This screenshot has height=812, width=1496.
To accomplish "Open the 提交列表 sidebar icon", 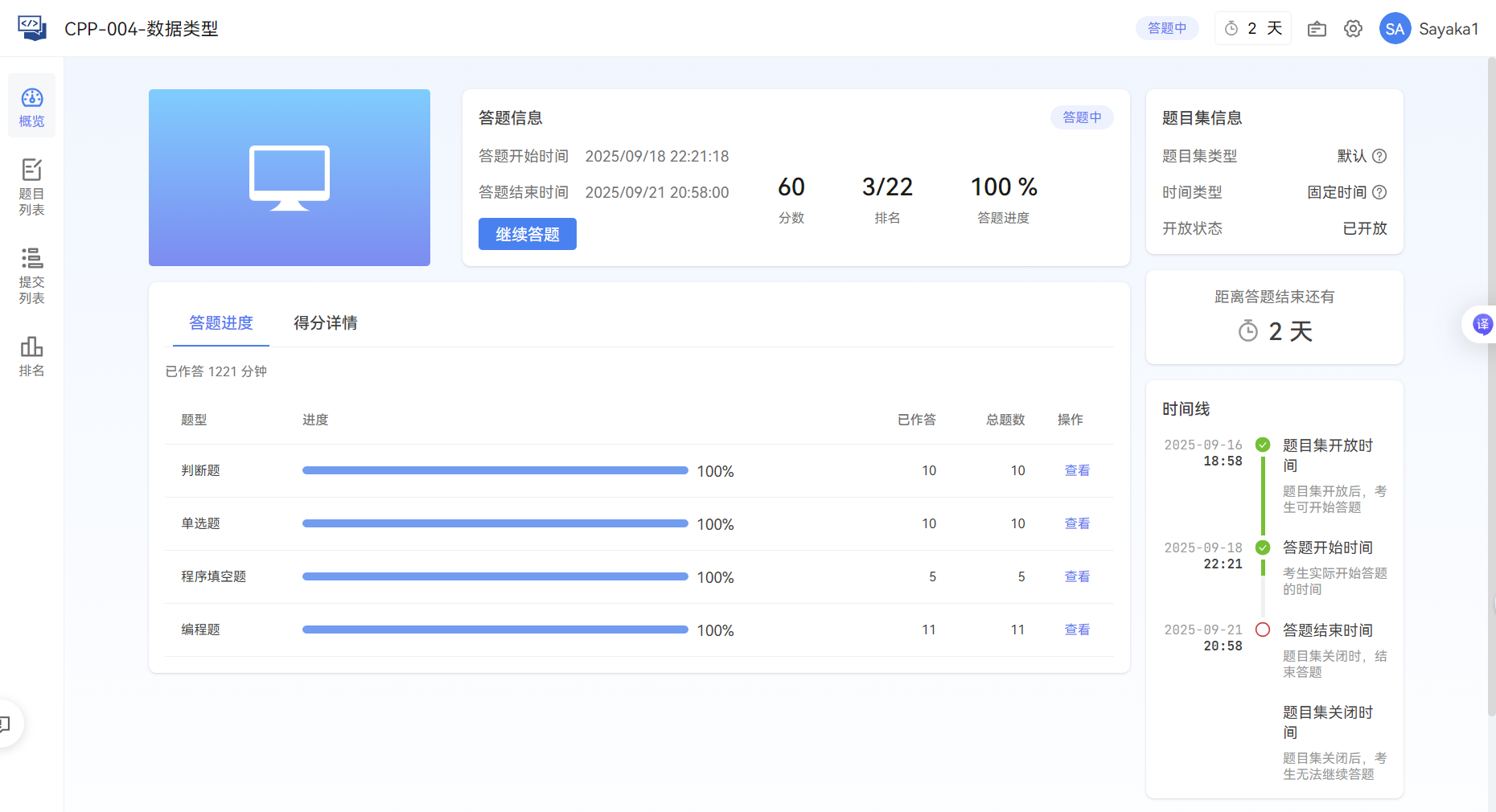I will 31,275.
